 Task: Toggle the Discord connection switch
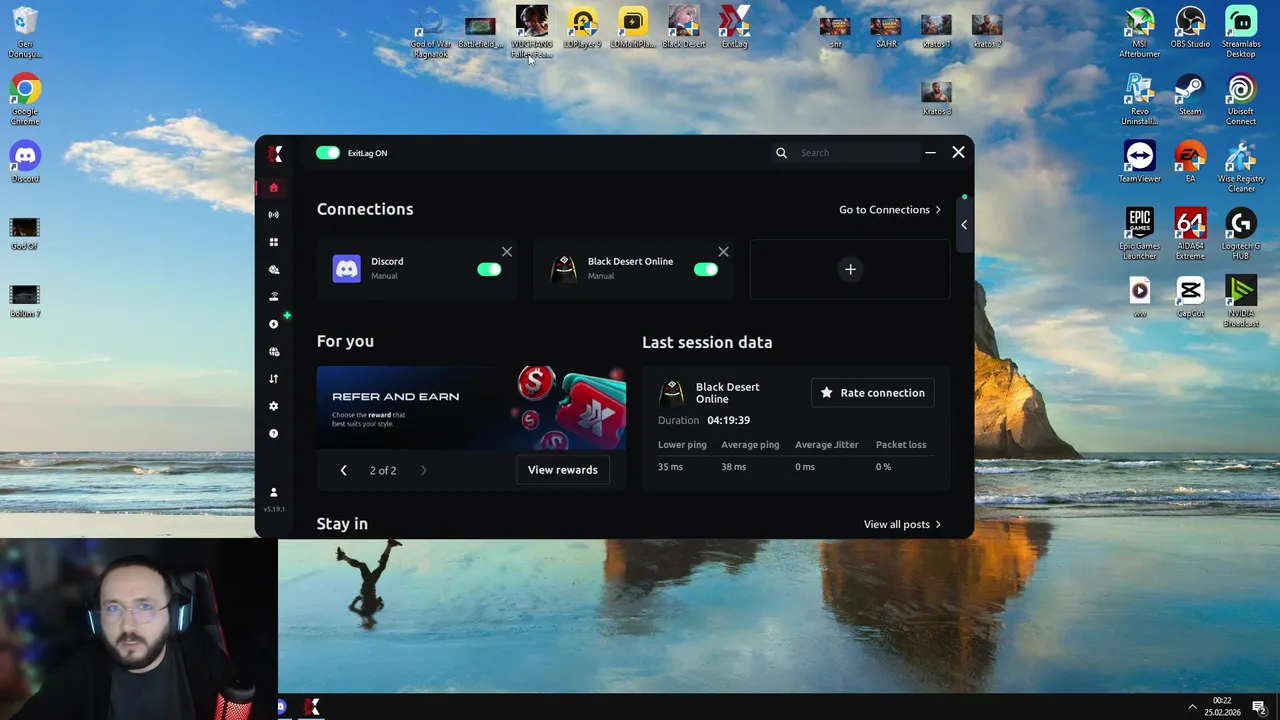489,269
